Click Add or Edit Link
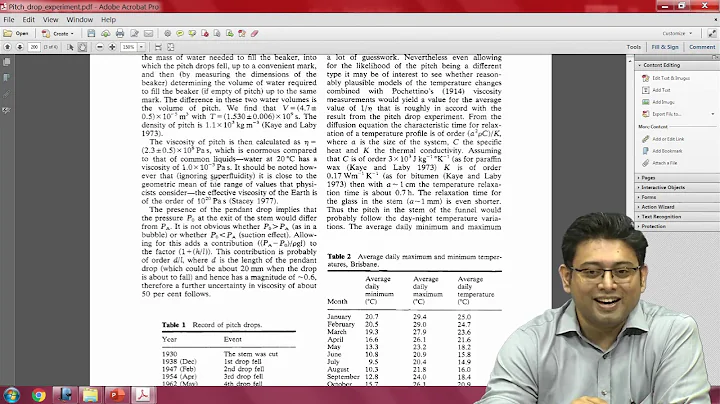 pos(663,139)
